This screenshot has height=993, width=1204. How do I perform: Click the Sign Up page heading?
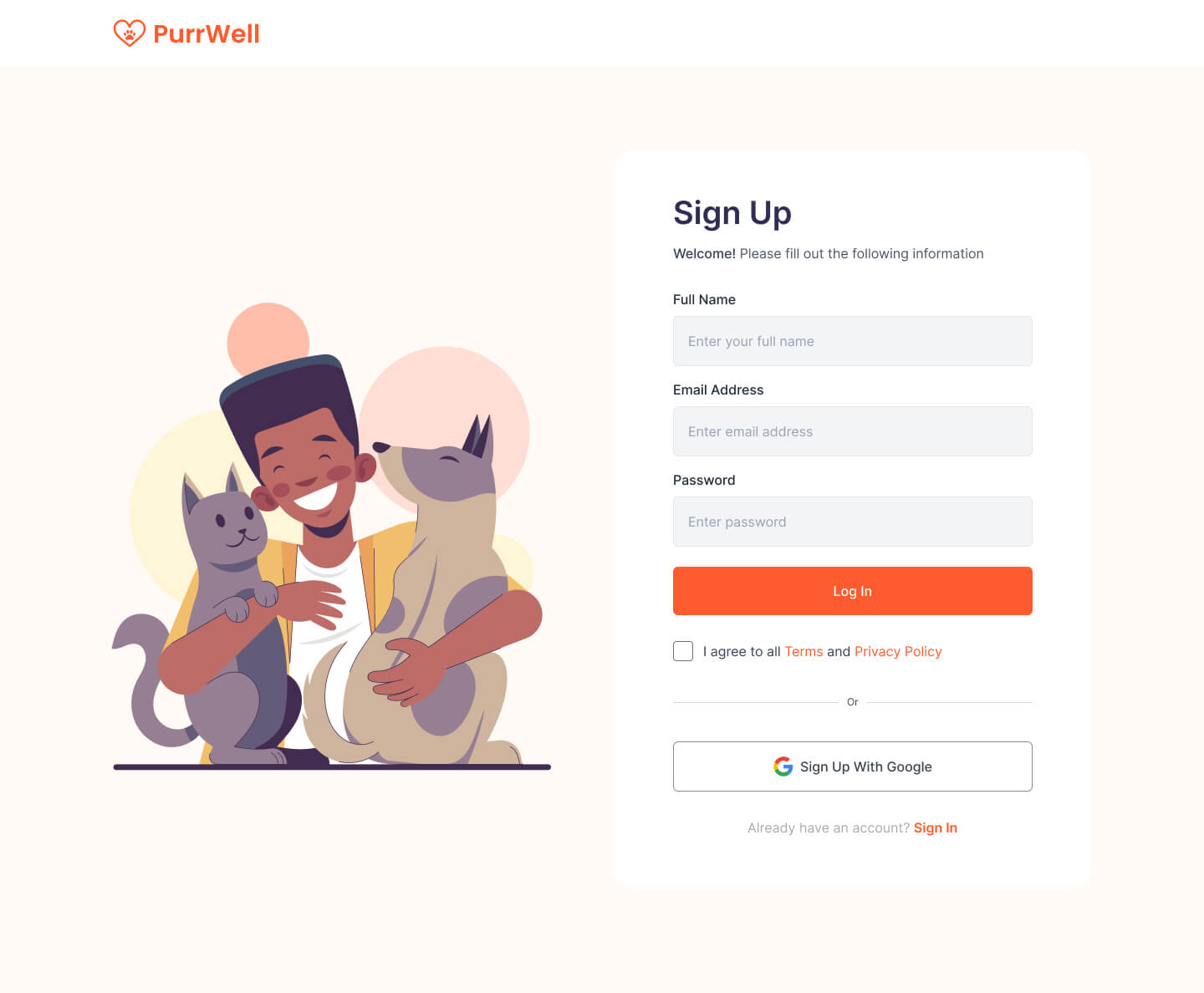[732, 213]
